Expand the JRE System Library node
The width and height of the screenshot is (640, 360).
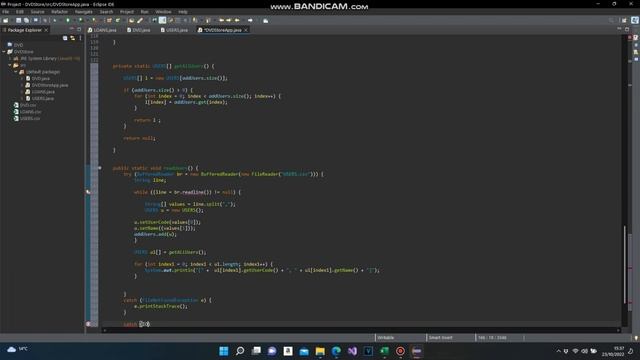click(x=10, y=59)
